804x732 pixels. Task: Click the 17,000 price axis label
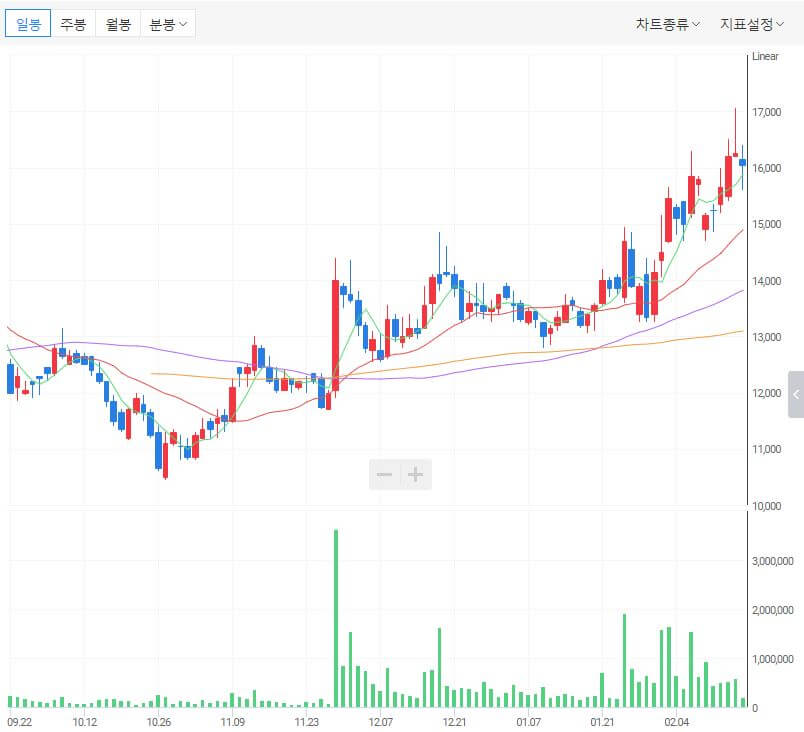coord(767,112)
